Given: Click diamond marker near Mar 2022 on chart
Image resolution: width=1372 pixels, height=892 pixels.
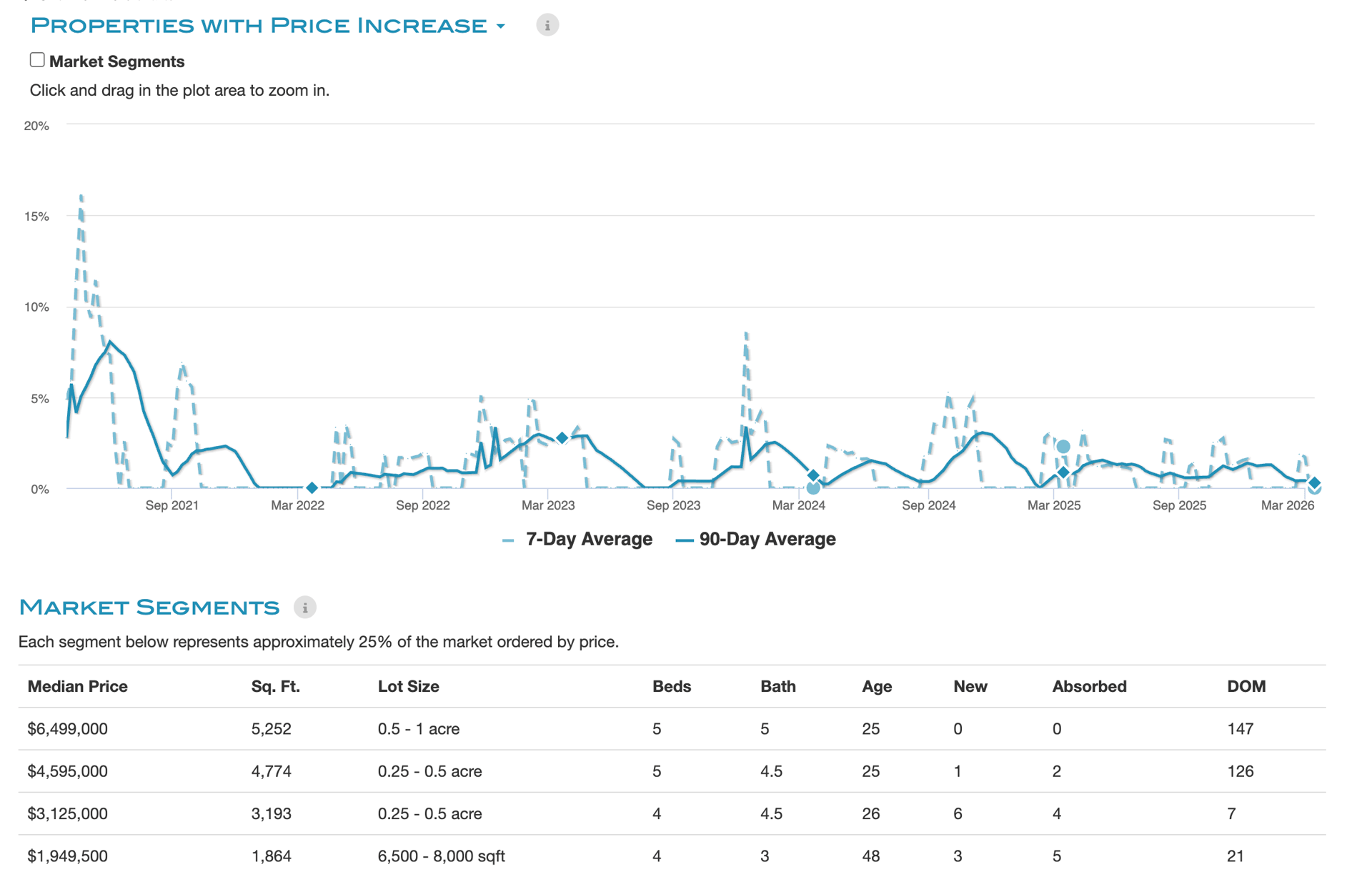Looking at the screenshot, I should pos(312,487).
